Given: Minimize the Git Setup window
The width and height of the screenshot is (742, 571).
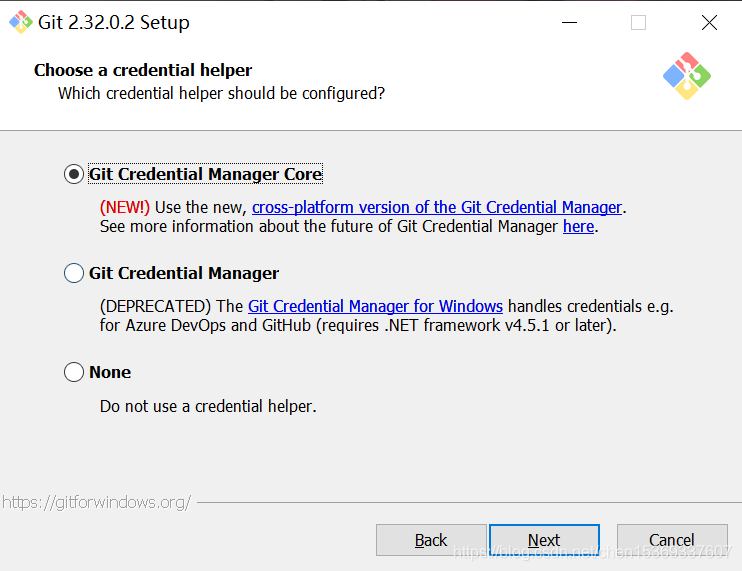Looking at the screenshot, I should pyautogui.click(x=568, y=22).
